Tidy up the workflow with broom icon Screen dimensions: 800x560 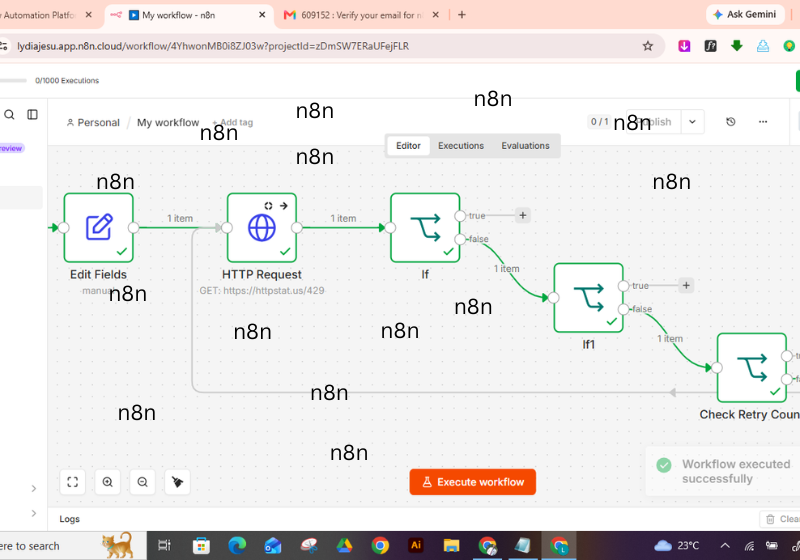178,482
